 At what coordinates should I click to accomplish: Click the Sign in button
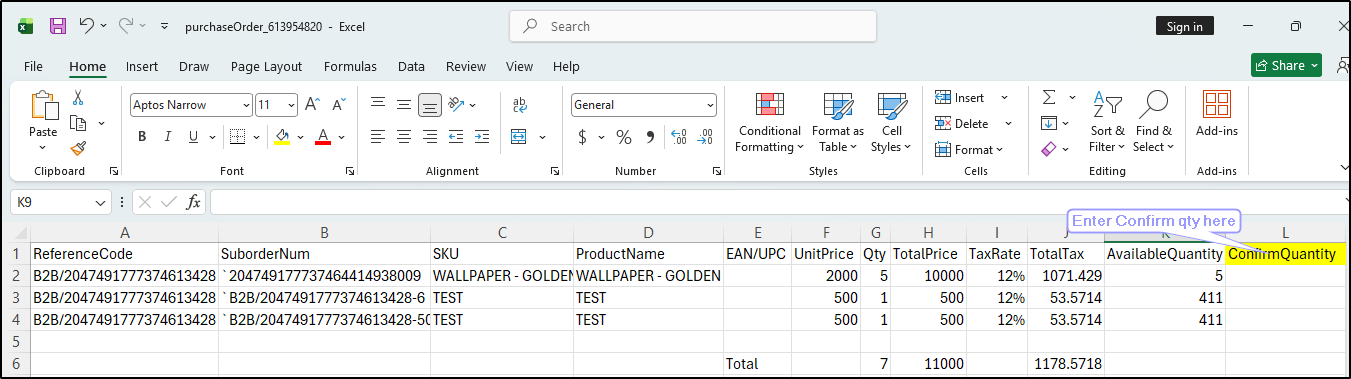1185,26
